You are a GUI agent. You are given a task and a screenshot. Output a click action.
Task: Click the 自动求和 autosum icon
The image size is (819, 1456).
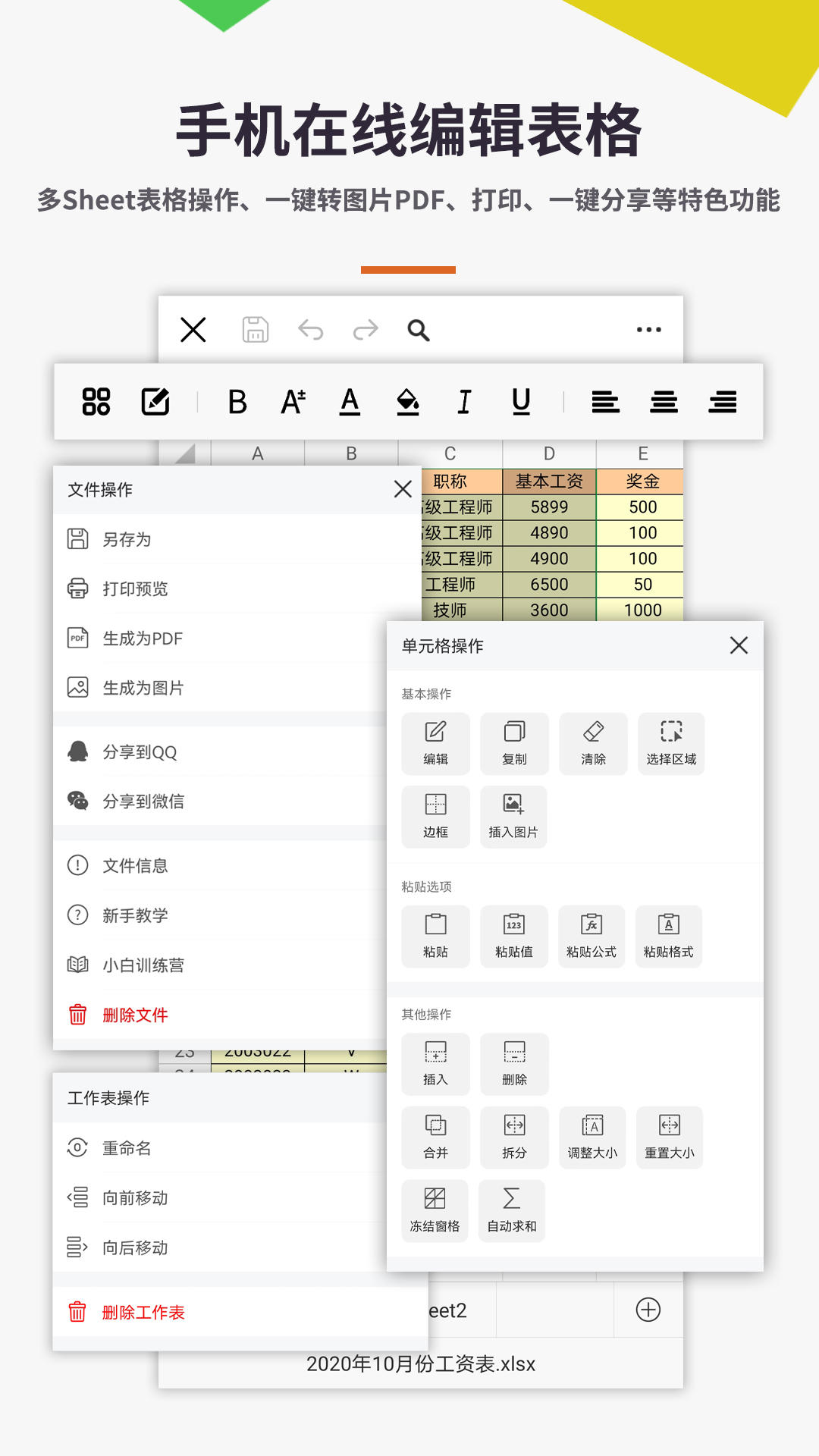[512, 1210]
